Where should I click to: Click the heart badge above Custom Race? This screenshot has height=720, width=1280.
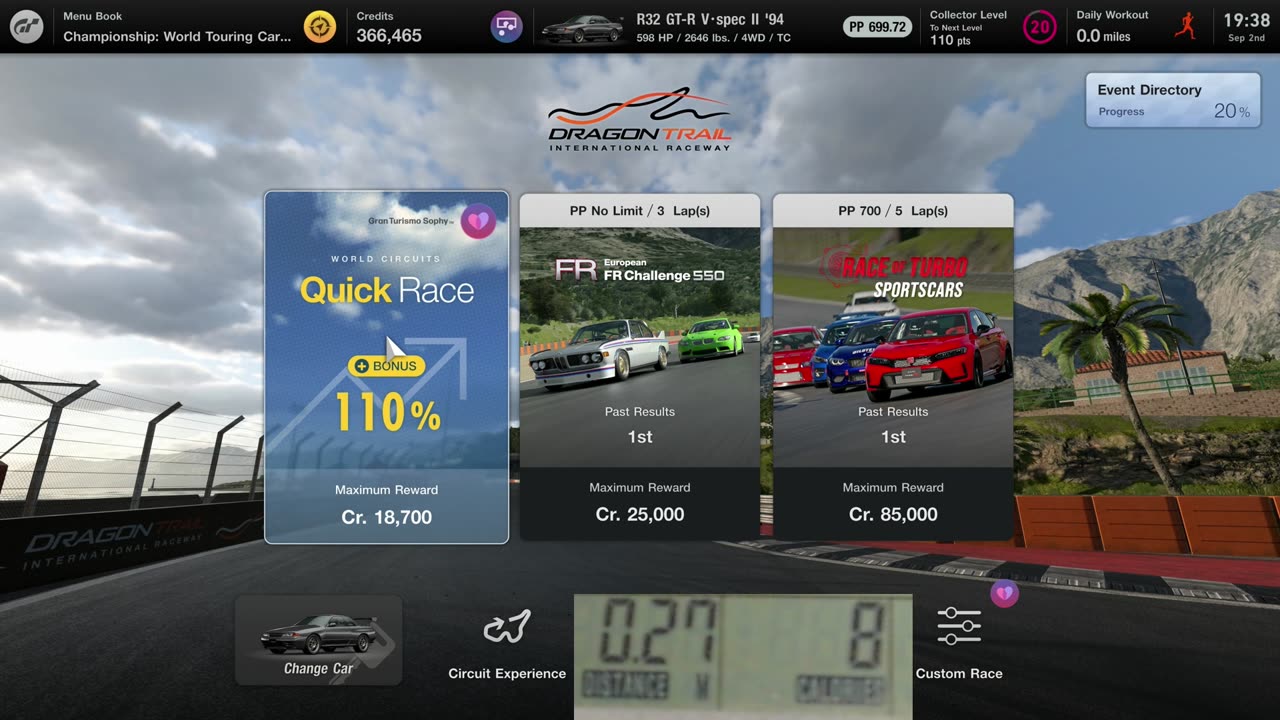[1004, 594]
